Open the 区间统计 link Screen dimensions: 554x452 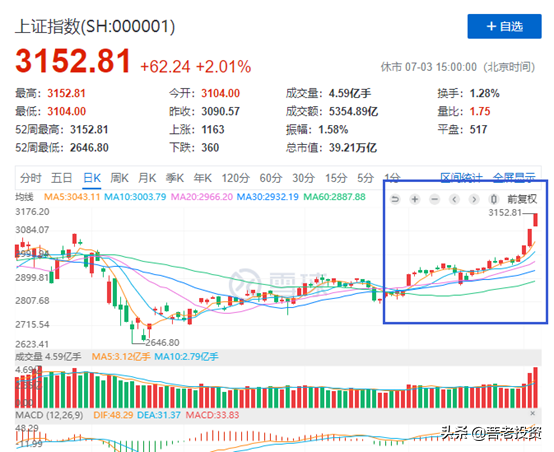point(461,178)
